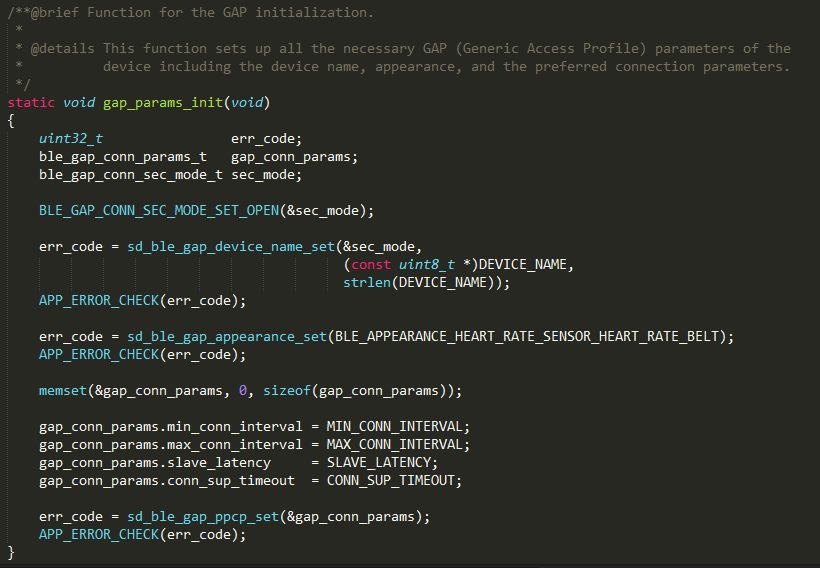Click the BLE_APPEARANCE_HEART_RATE_SENSOR_HEART_RATE_BELT constant
The width and height of the screenshot is (820, 568).
click(x=527, y=336)
